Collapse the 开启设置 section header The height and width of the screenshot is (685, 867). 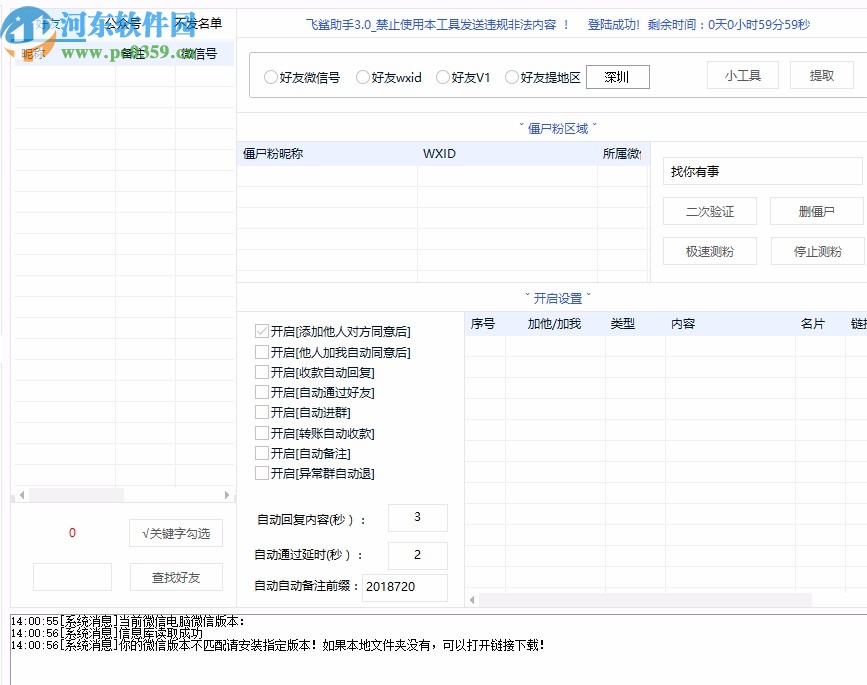557,299
